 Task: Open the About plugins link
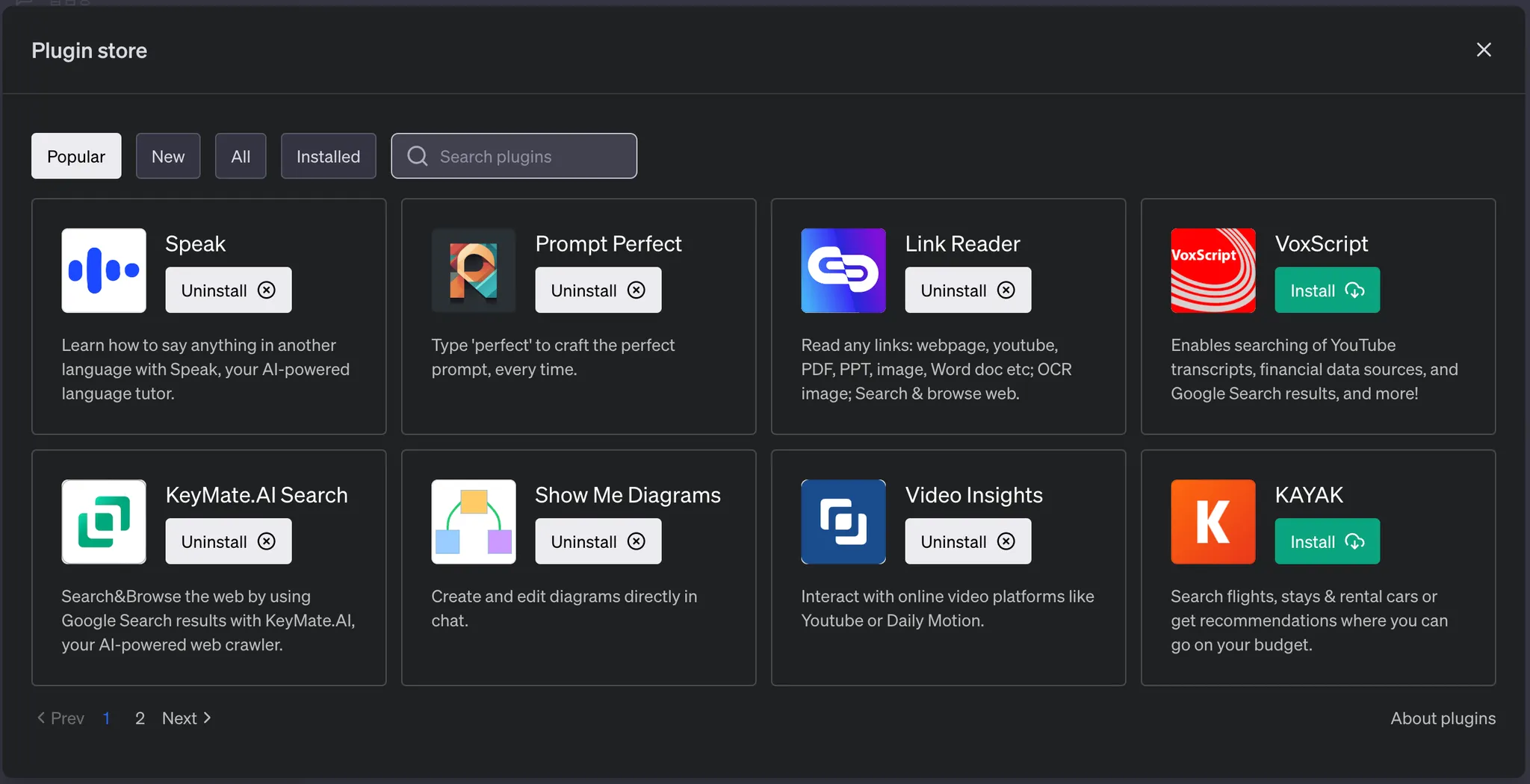click(1443, 718)
